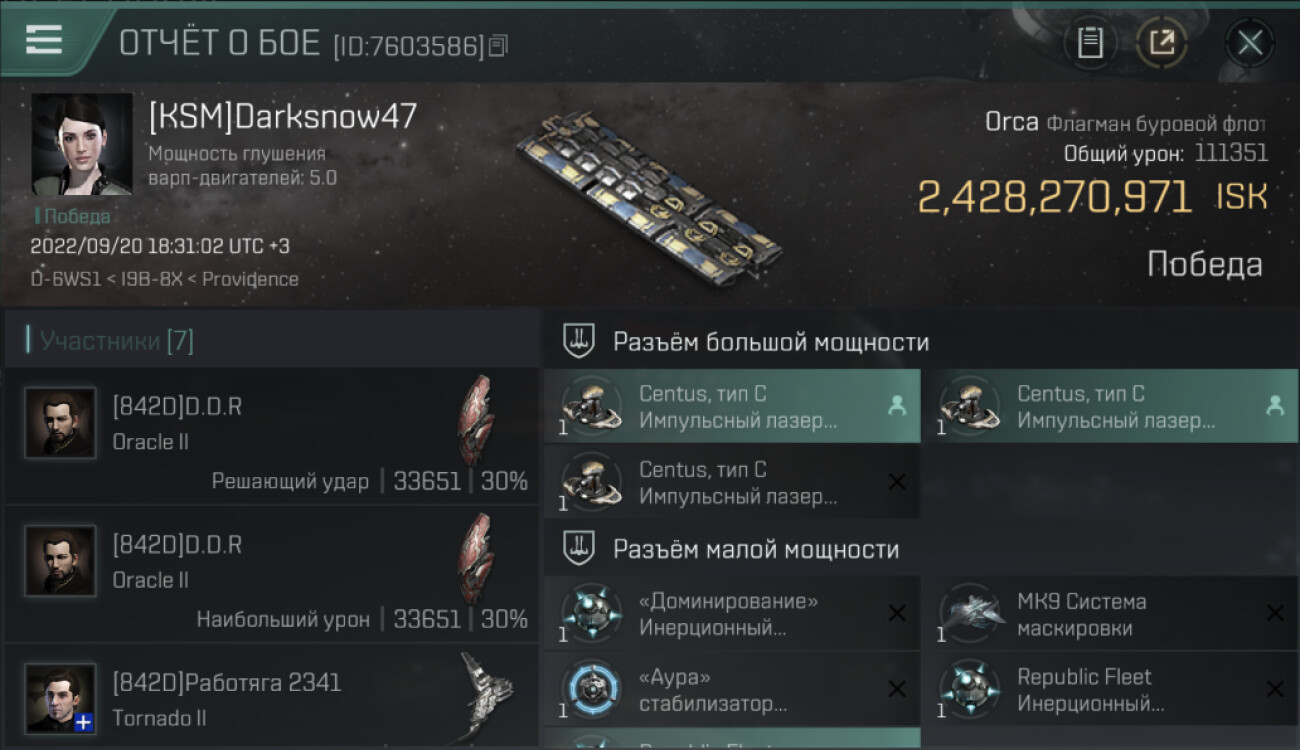Viewport: 1300px width, 750px height.
Task: Select «Доминирование» Инерционный module
Action: (x=732, y=614)
